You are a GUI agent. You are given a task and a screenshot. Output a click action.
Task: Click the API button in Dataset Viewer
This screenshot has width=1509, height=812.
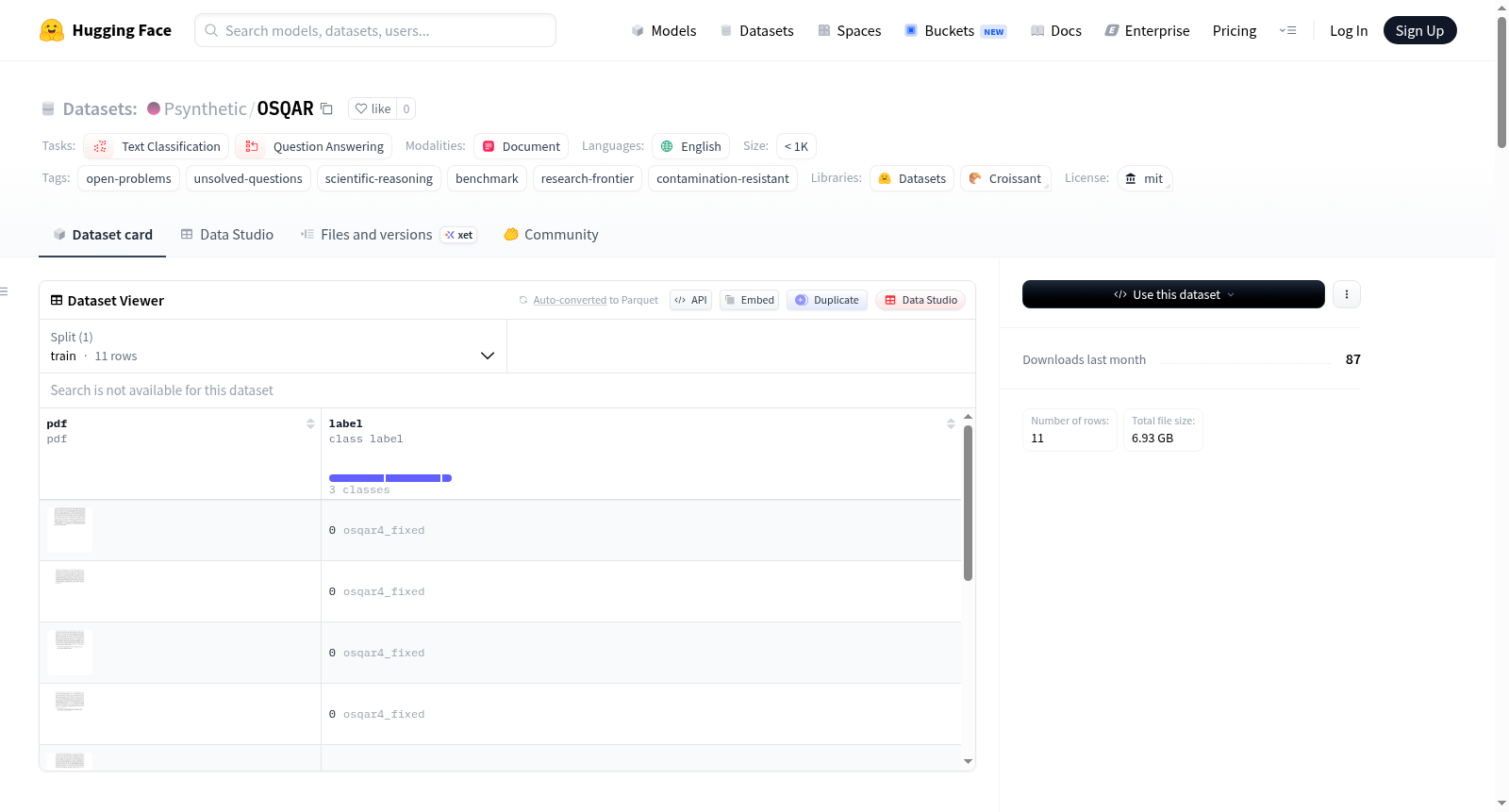690,300
